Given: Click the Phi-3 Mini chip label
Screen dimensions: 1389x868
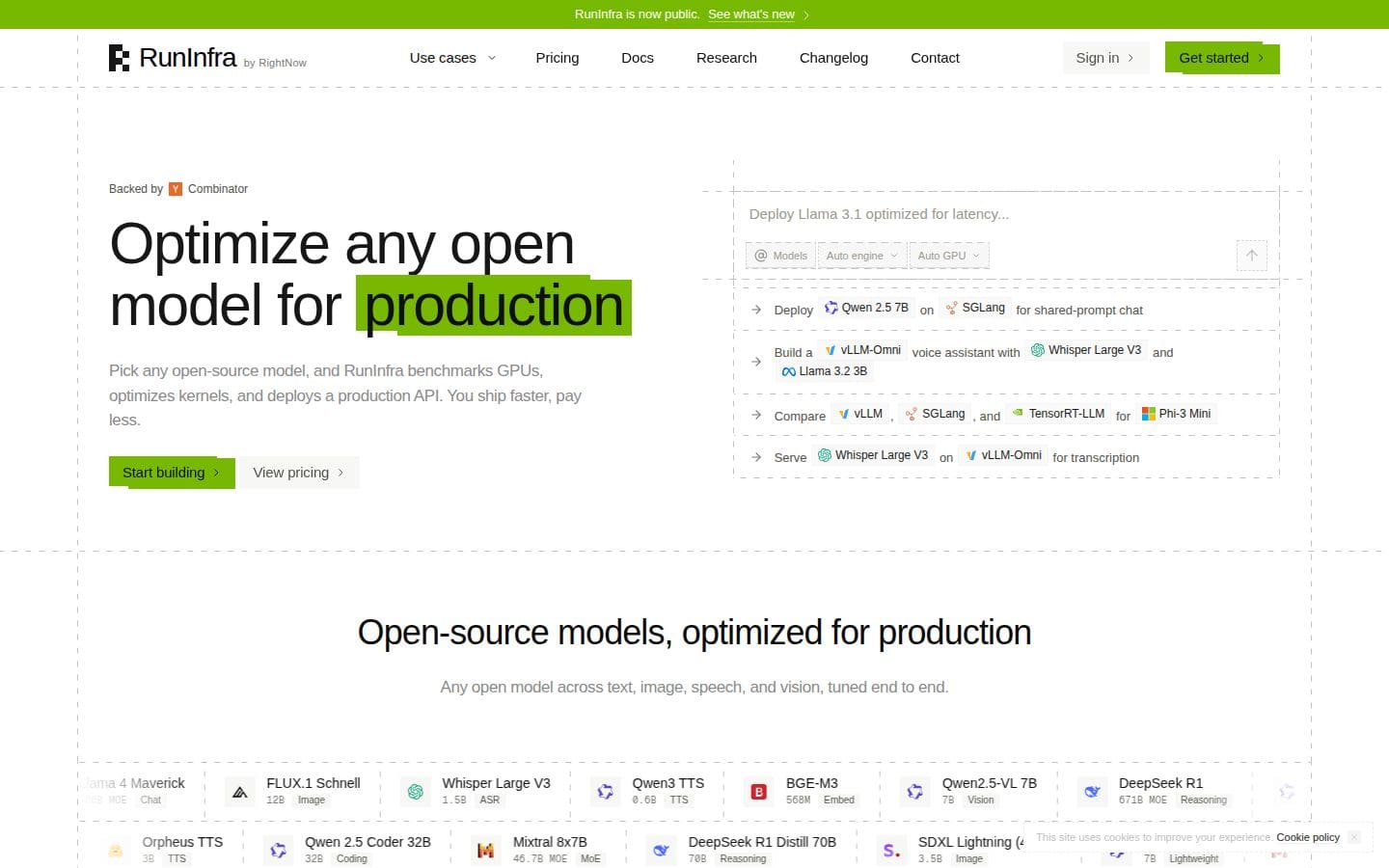Looking at the screenshot, I should [x=1185, y=414].
